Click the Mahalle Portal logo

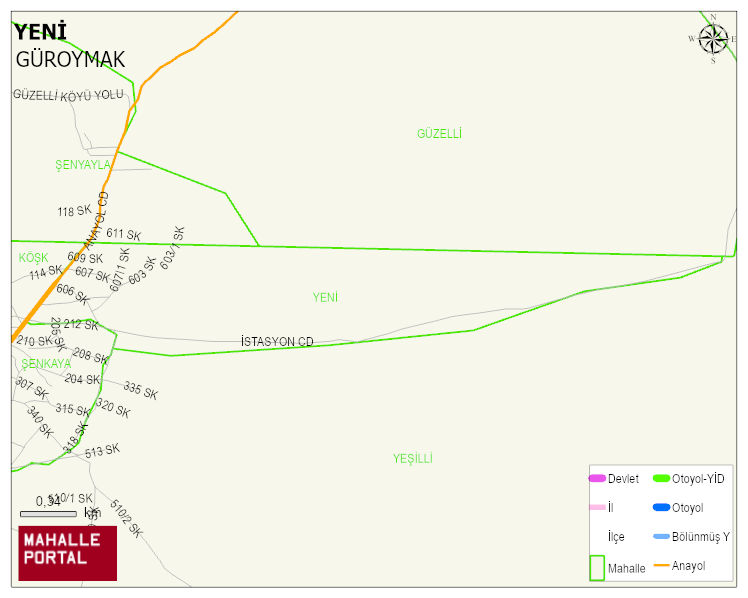(68, 553)
